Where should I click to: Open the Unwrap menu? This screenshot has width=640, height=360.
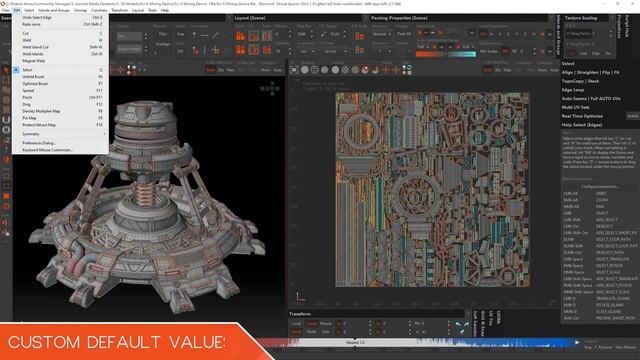point(80,10)
